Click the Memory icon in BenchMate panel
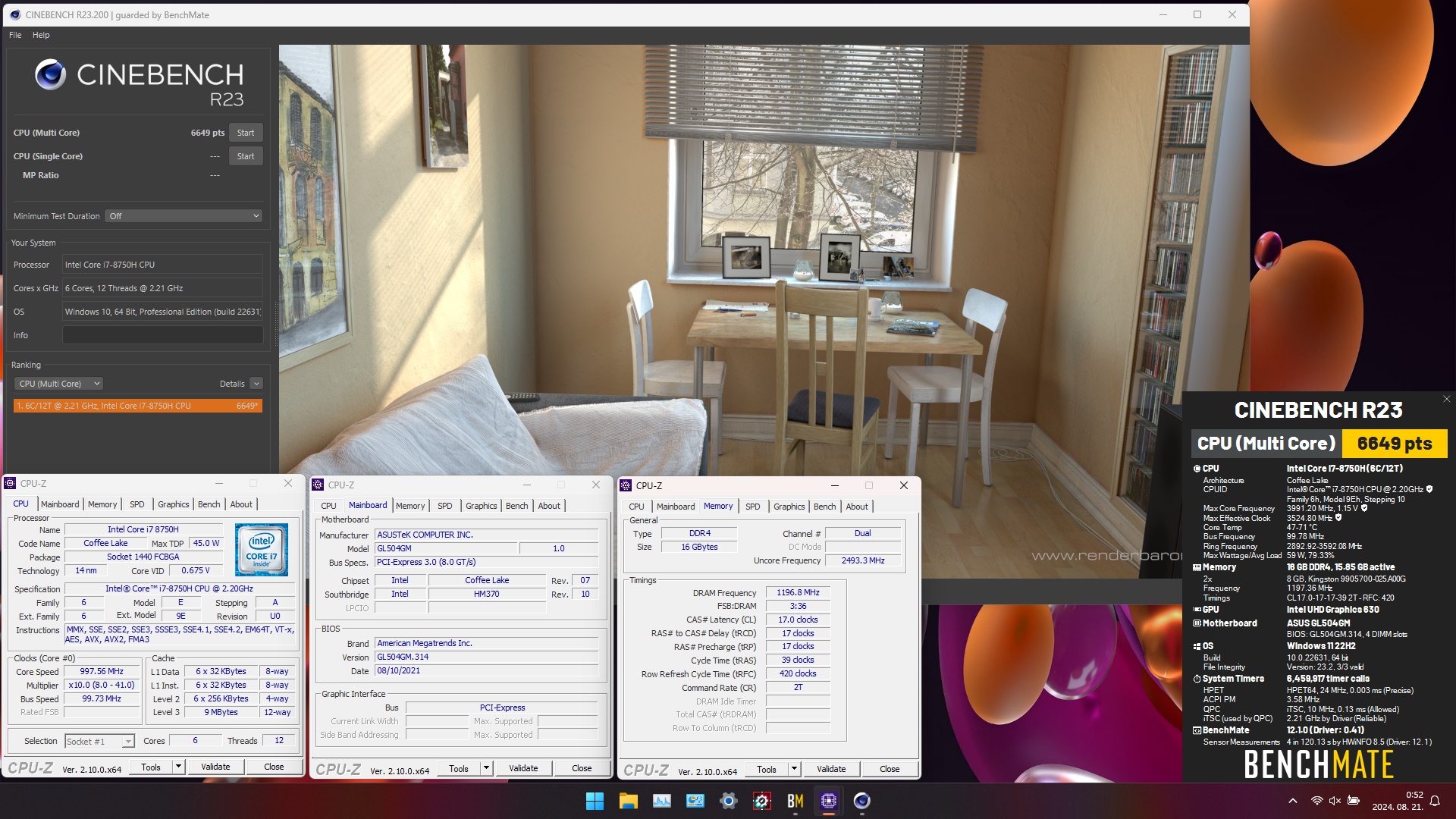This screenshot has height=819, width=1456. point(1197,567)
